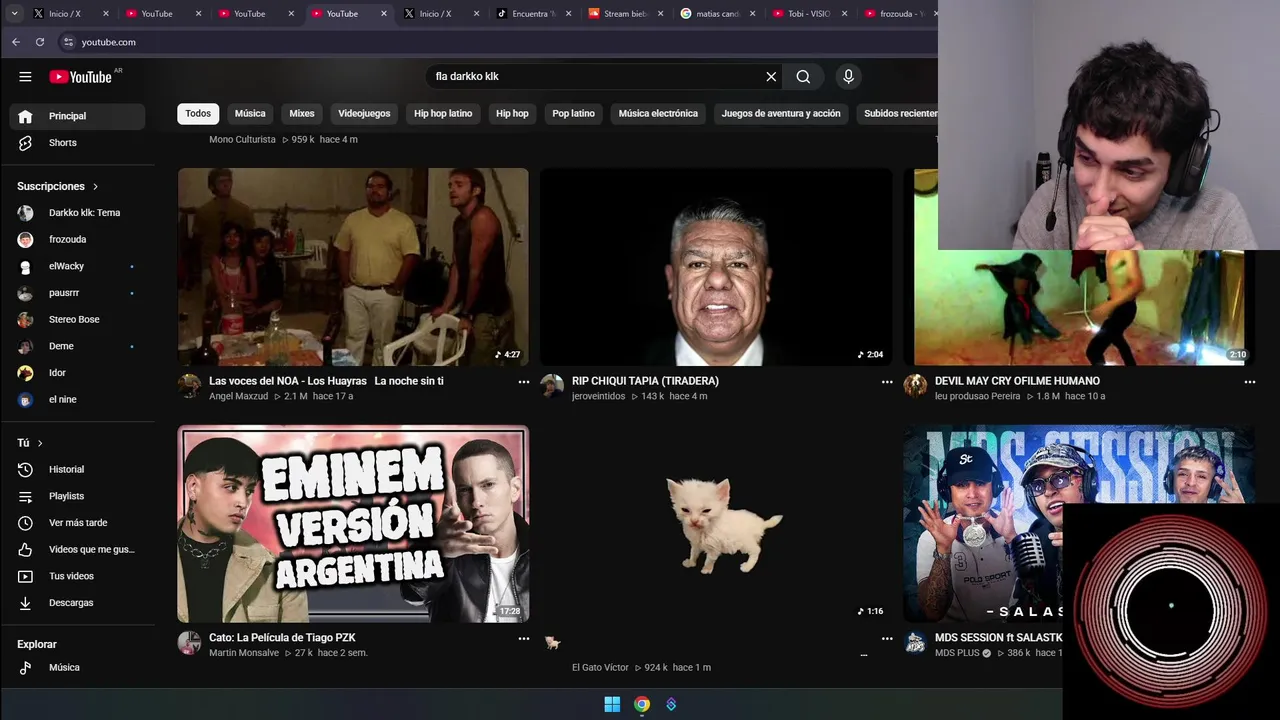Select the Música electrónica filter chip
The width and height of the screenshot is (1280, 720).
tap(658, 113)
